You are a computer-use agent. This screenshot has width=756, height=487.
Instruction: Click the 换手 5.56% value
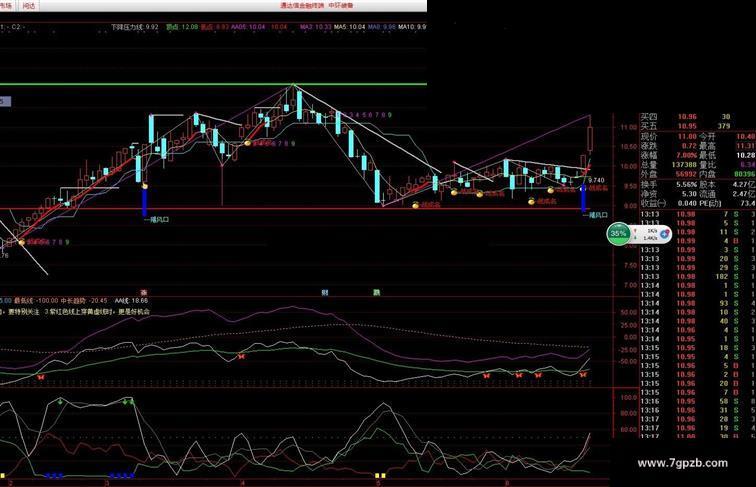[x=687, y=185]
